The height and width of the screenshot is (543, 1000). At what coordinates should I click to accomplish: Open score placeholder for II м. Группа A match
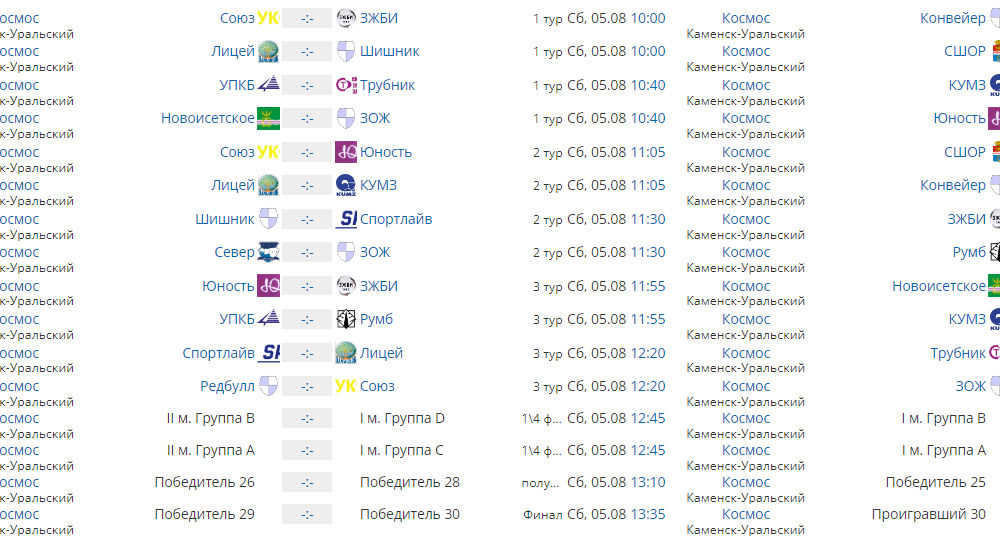[307, 450]
